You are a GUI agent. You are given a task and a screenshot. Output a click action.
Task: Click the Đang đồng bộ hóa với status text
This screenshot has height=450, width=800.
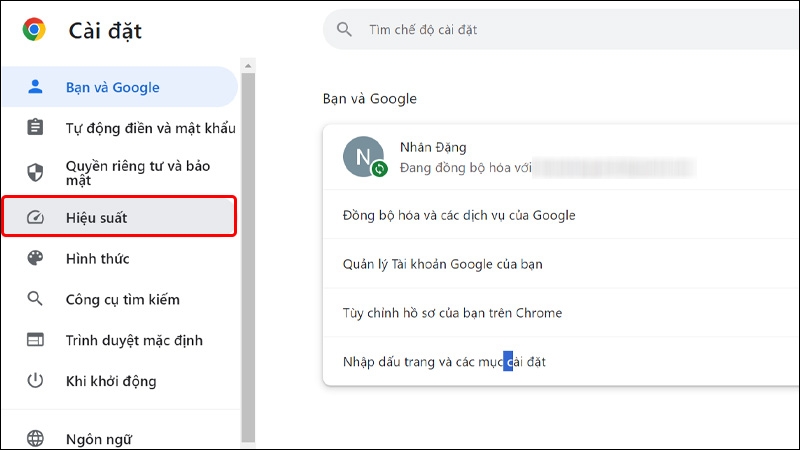pos(465,168)
